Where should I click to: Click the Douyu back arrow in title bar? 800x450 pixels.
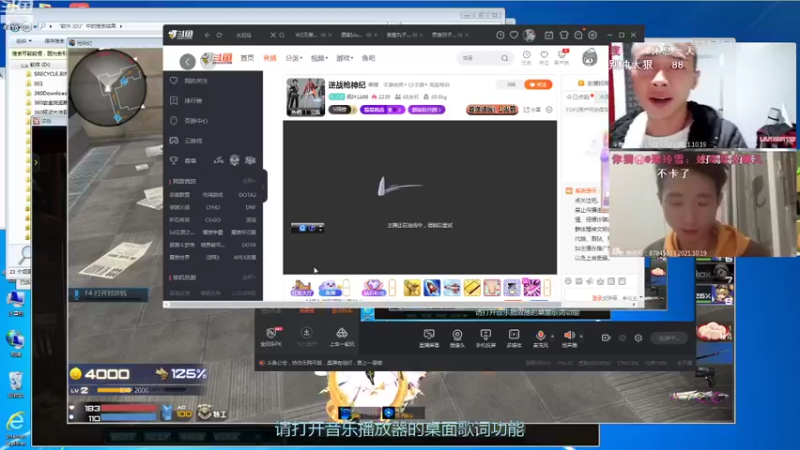(207, 35)
